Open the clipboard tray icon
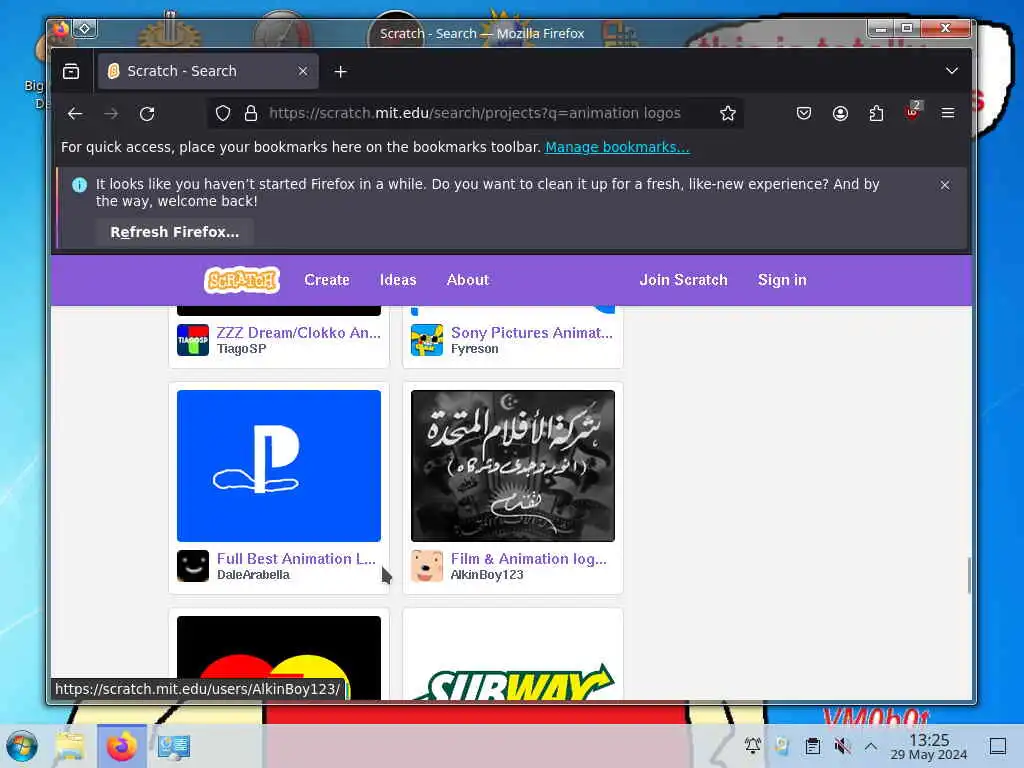The height and width of the screenshot is (768, 1024). click(812, 746)
